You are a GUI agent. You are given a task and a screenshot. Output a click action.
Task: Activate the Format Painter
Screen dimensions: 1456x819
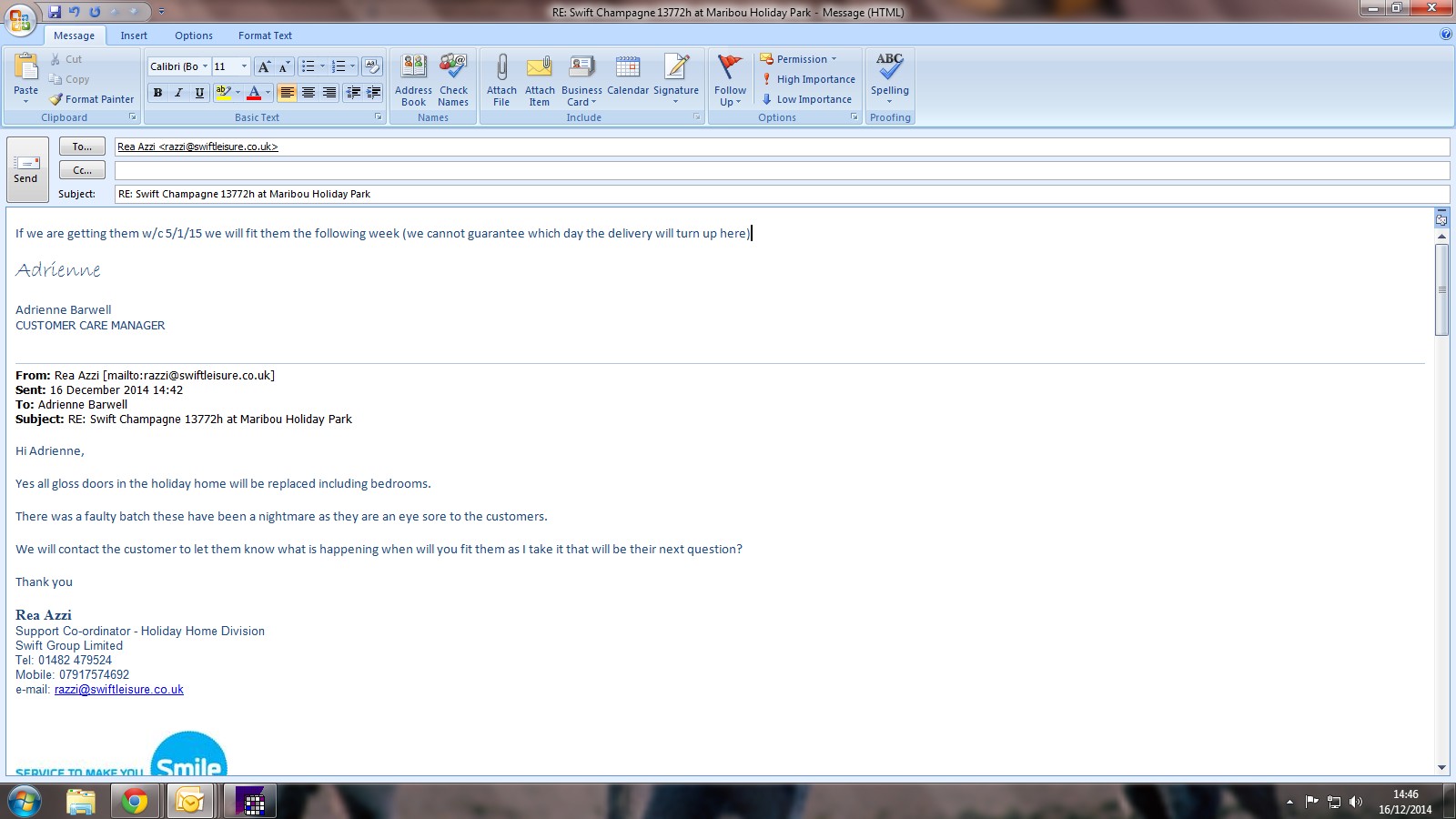tap(91, 99)
